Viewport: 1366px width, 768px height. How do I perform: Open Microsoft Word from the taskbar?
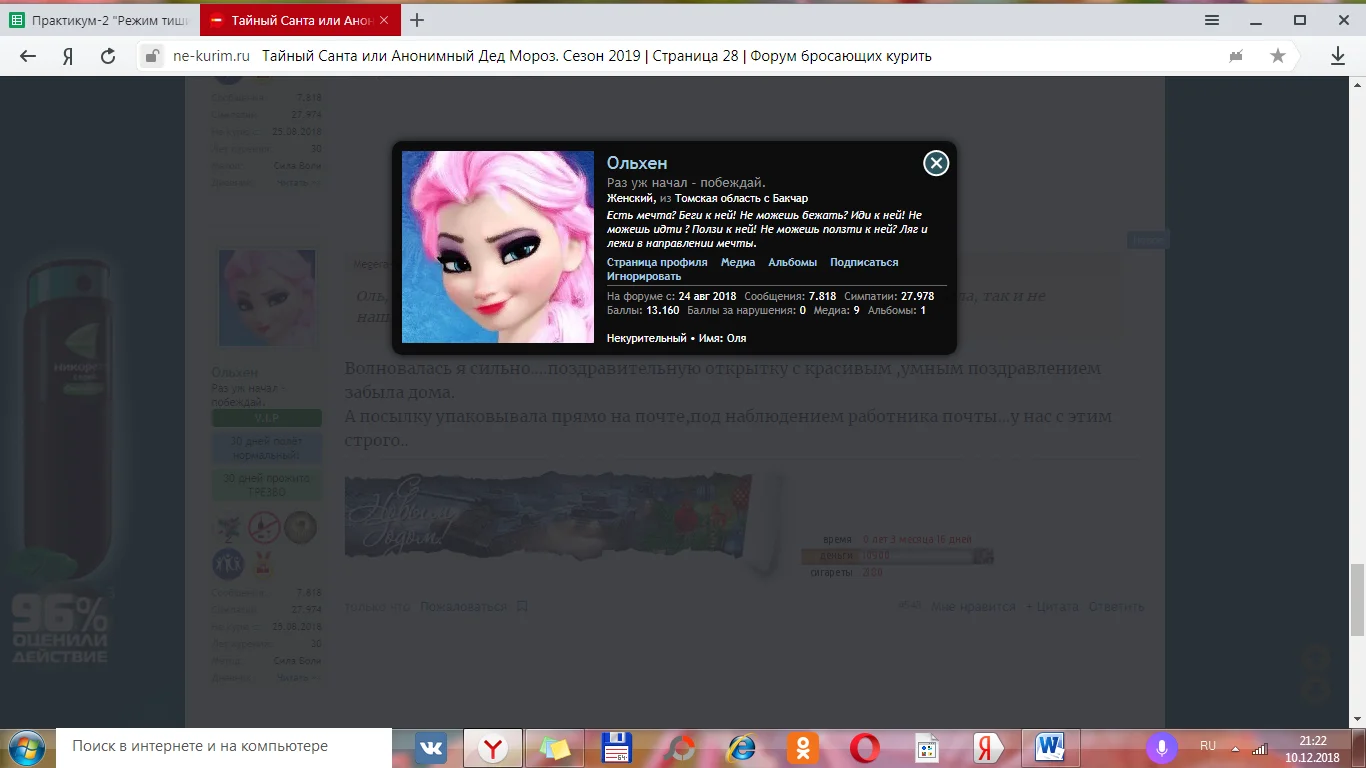(1051, 747)
